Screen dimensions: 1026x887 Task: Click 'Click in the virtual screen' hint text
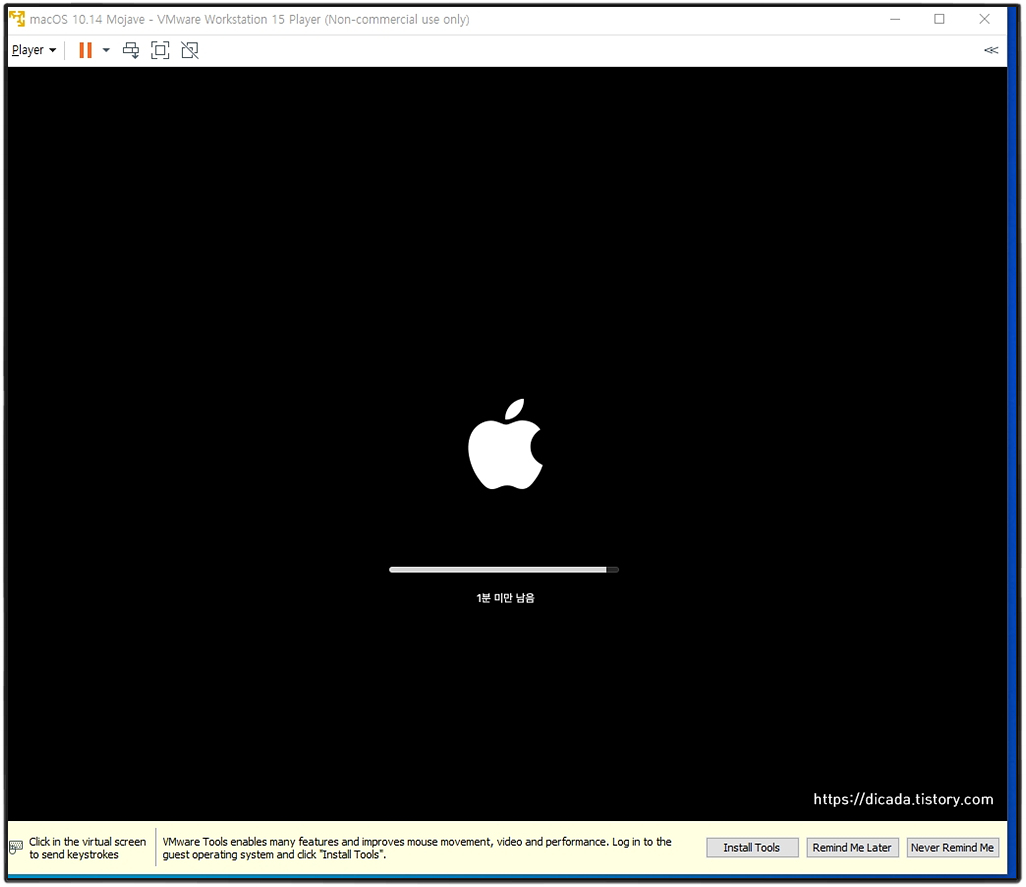[x=87, y=848]
